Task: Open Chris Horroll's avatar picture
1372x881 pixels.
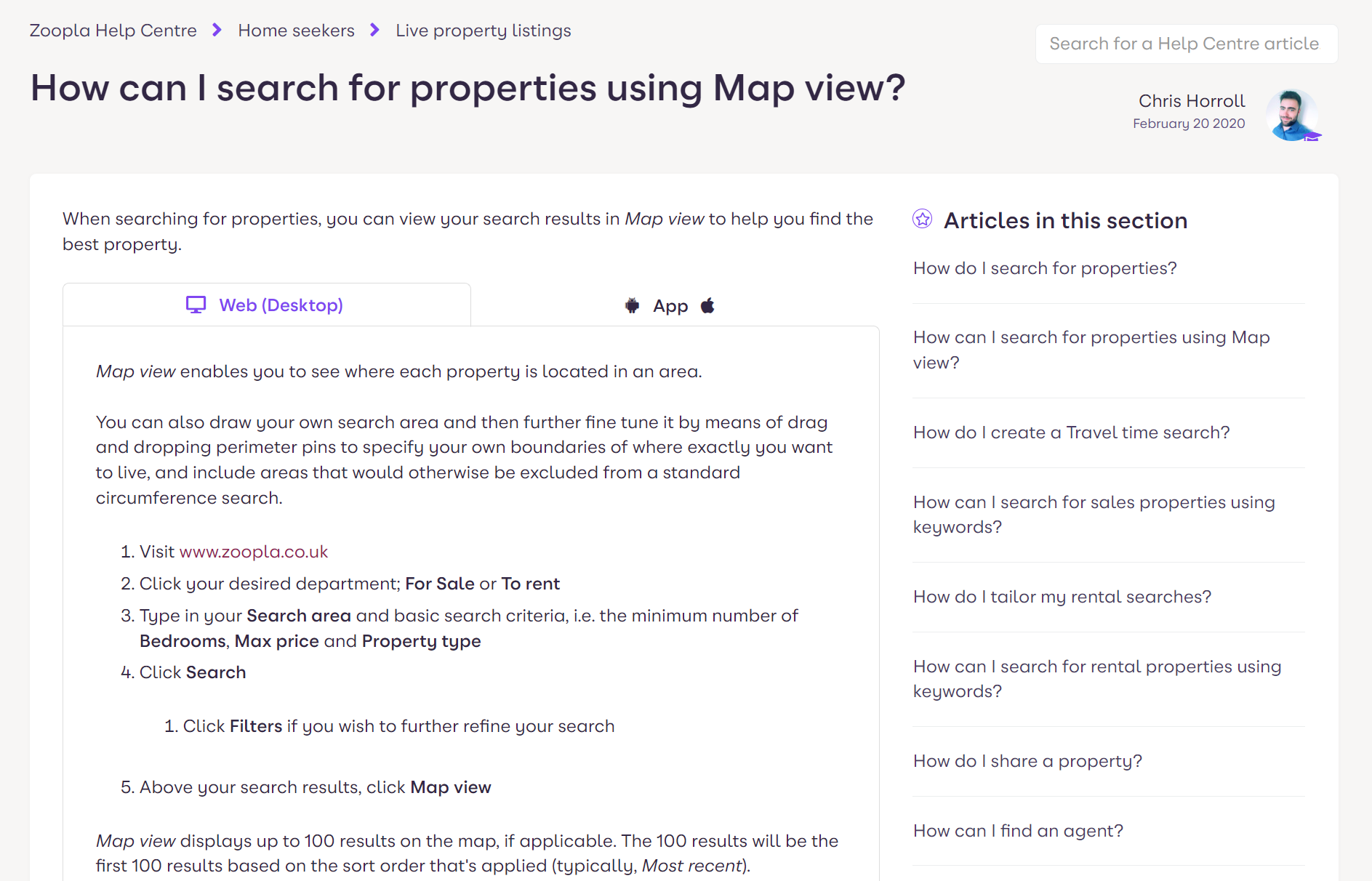Action: (x=1292, y=115)
